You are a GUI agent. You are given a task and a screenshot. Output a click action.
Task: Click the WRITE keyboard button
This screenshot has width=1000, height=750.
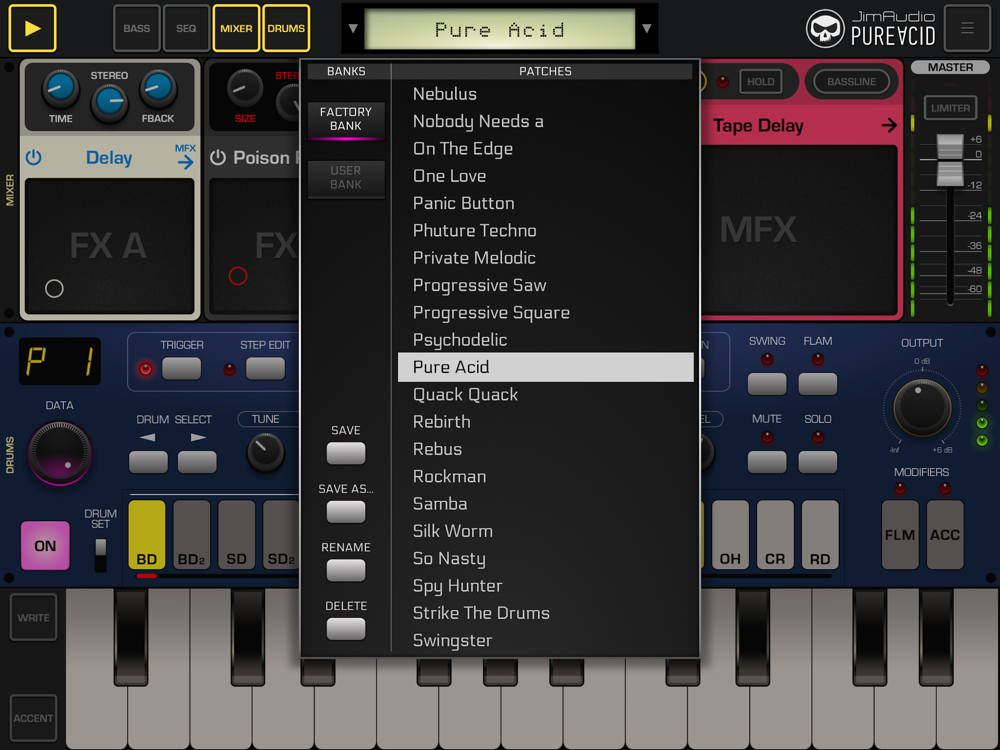tap(33, 617)
